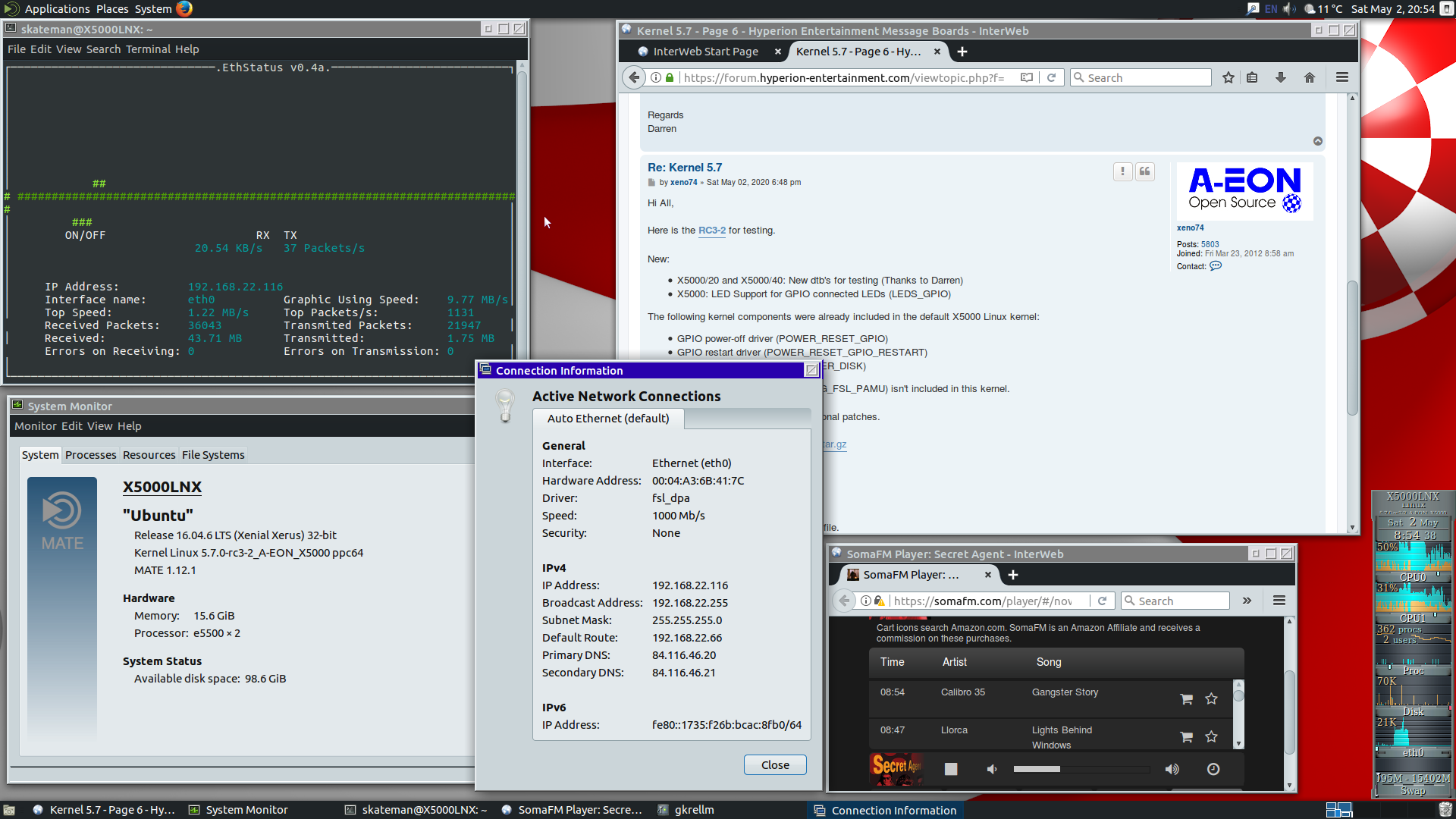Click the weather indicator showing 11 °C
This screenshot has width=1456, height=819.
tap(1323, 9)
